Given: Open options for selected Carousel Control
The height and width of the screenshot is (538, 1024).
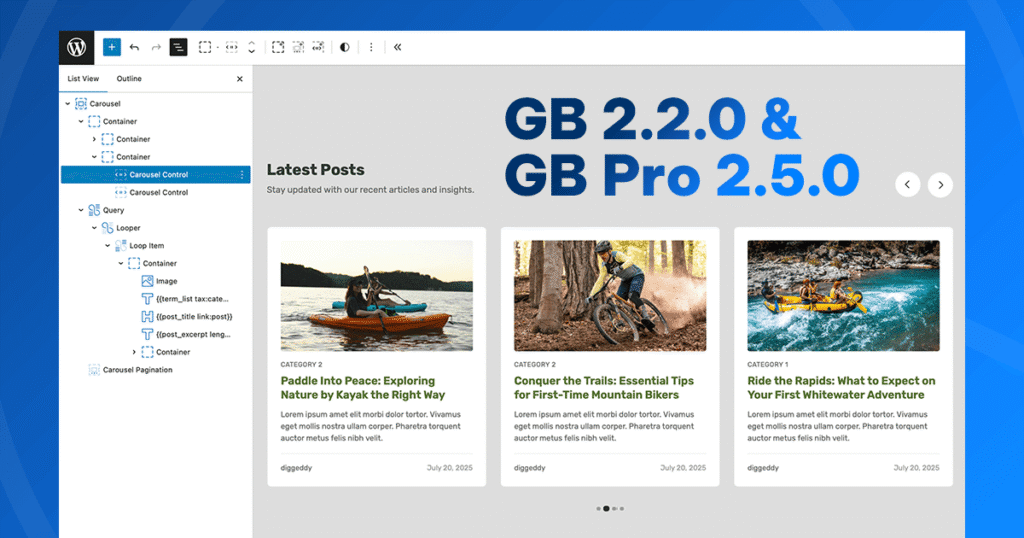Looking at the screenshot, I should [242, 174].
